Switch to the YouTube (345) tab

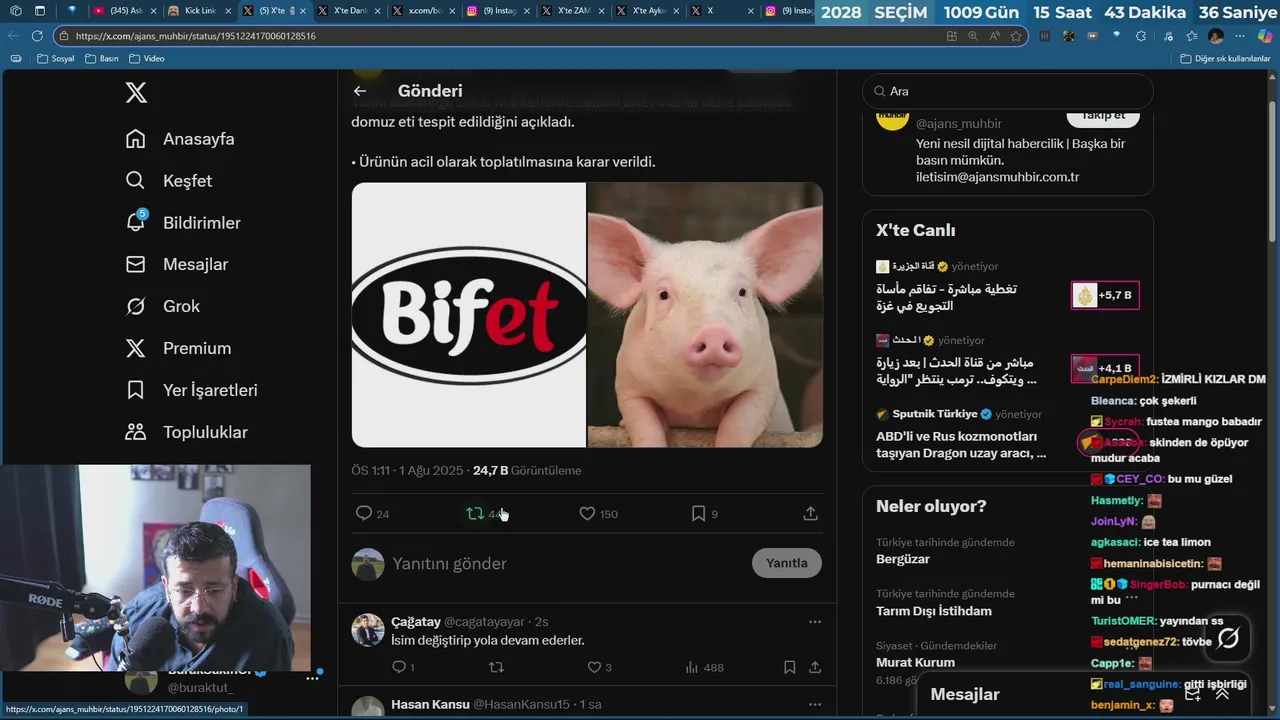[x=124, y=11]
